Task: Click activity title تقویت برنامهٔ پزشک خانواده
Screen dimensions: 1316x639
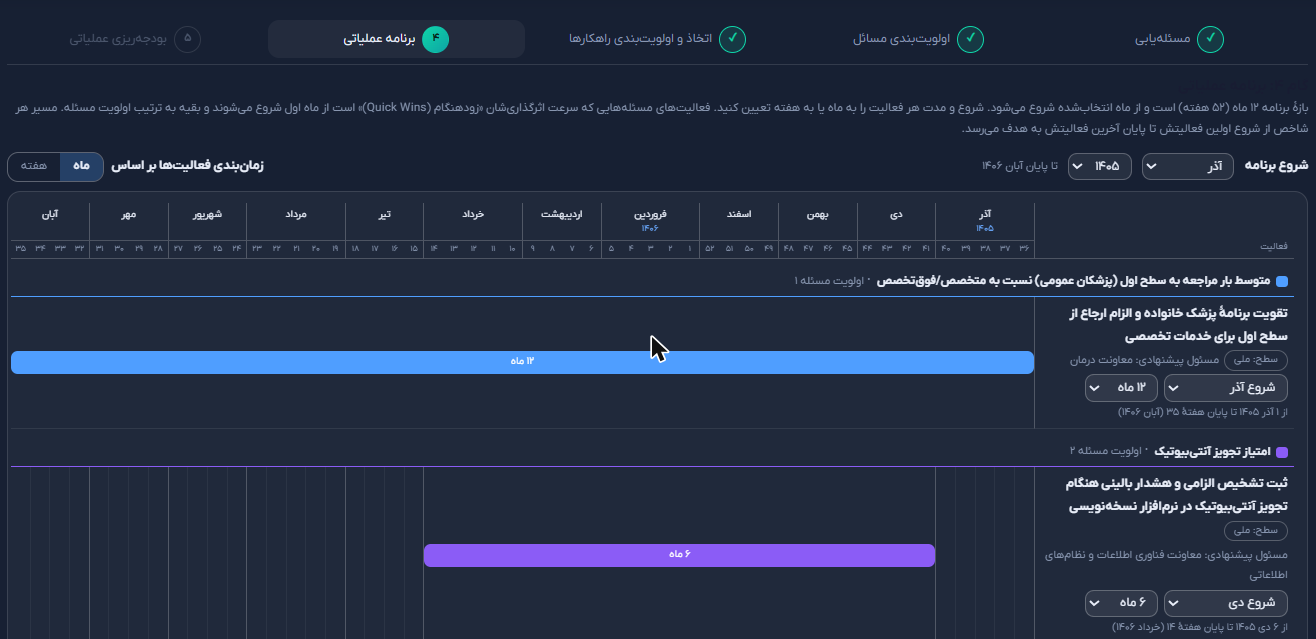Action: (1178, 326)
